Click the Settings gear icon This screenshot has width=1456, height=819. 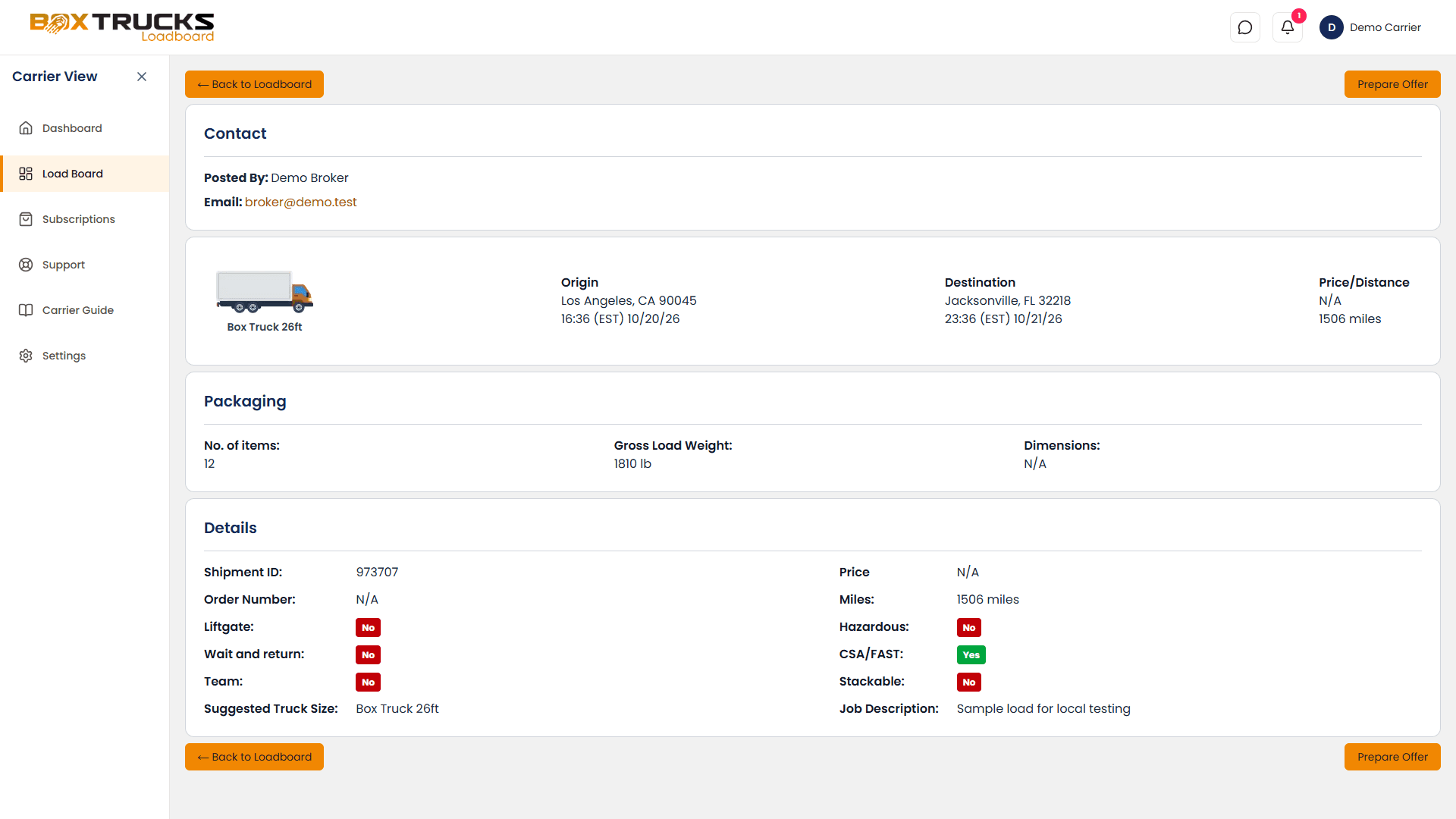[26, 356]
